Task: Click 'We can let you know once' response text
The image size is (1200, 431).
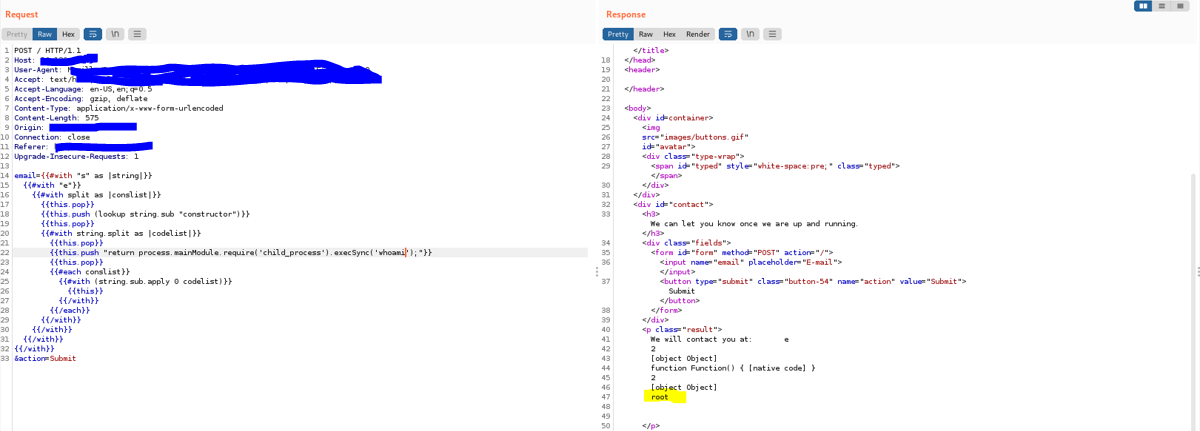Action: coord(754,223)
